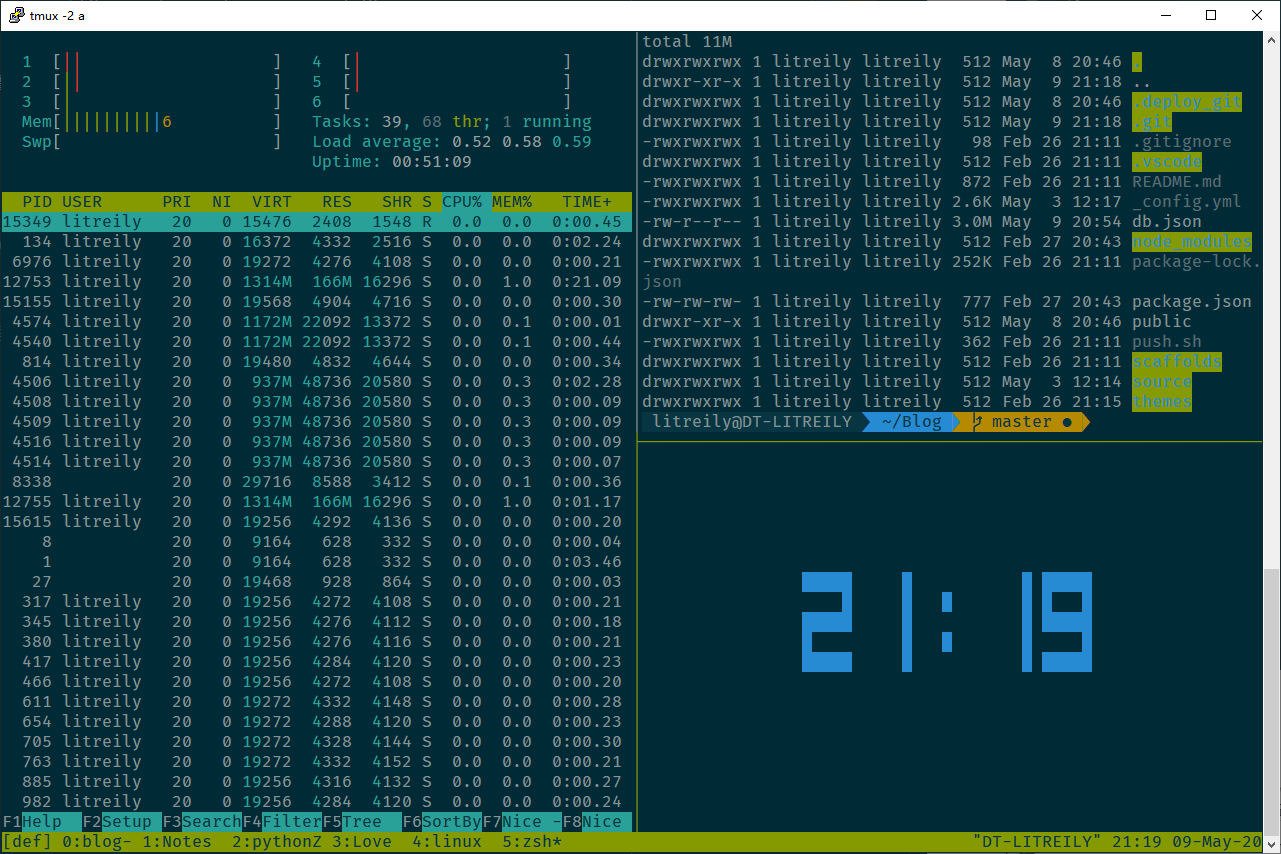1281x854 pixels.
Task: Select process row with PID 6976
Action: click(317, 262)
